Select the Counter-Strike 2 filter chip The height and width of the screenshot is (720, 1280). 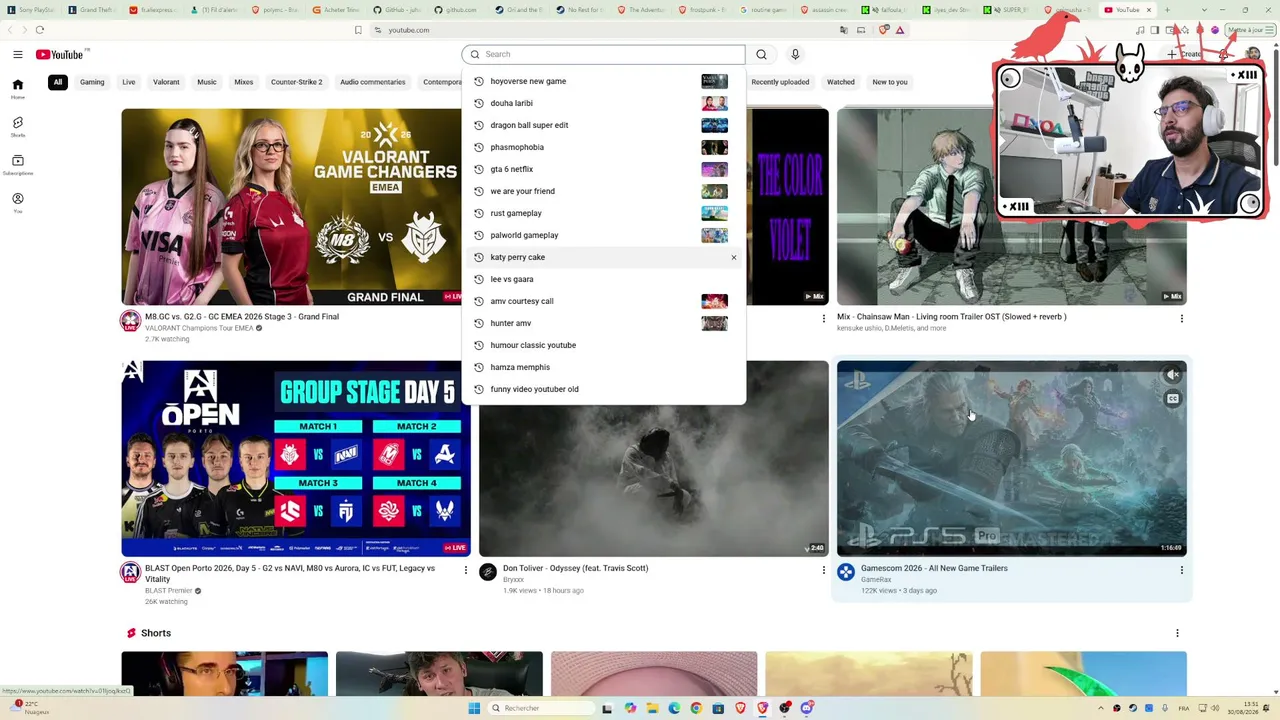[x=296, y=82]
